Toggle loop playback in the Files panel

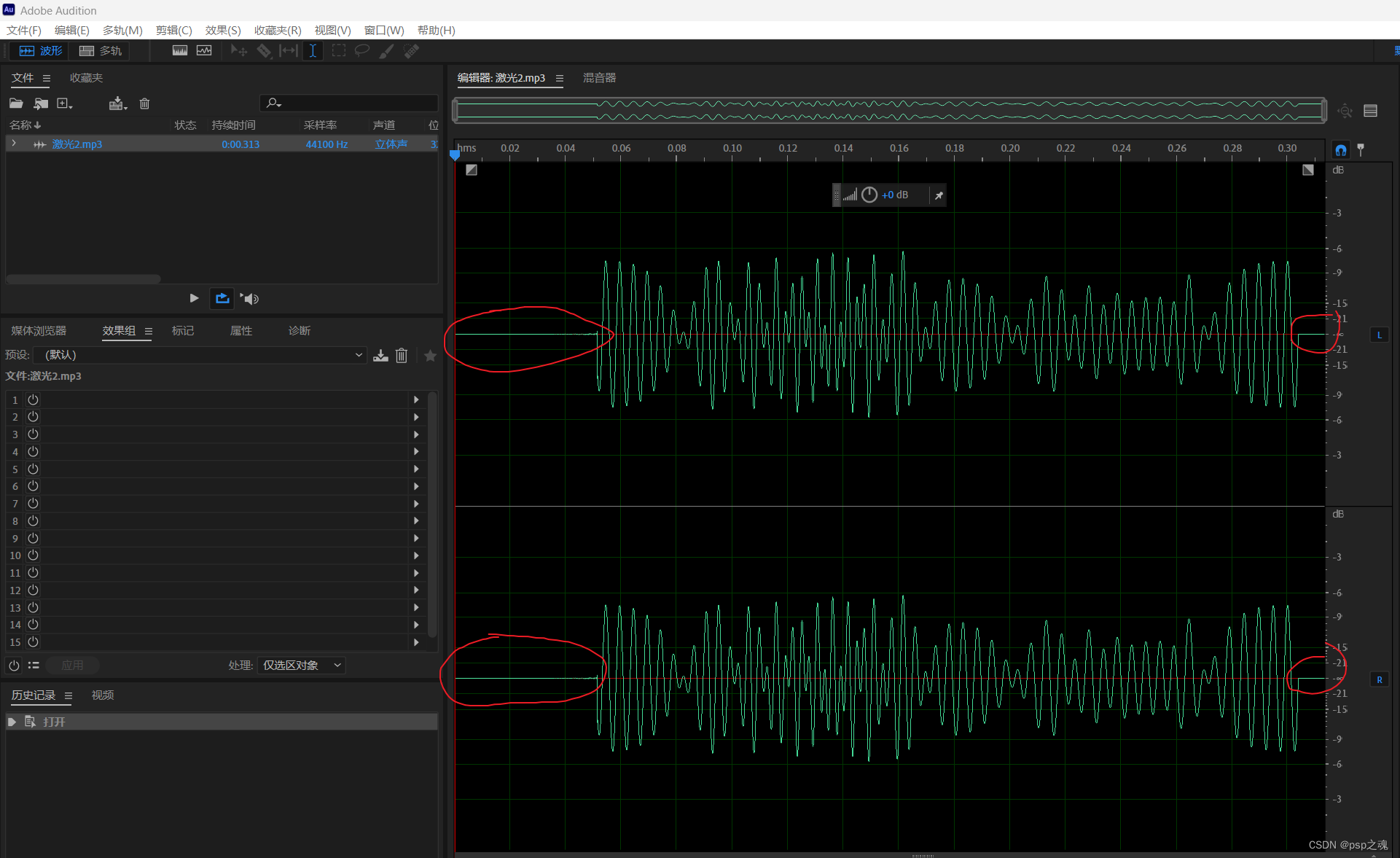click(222, 298)
